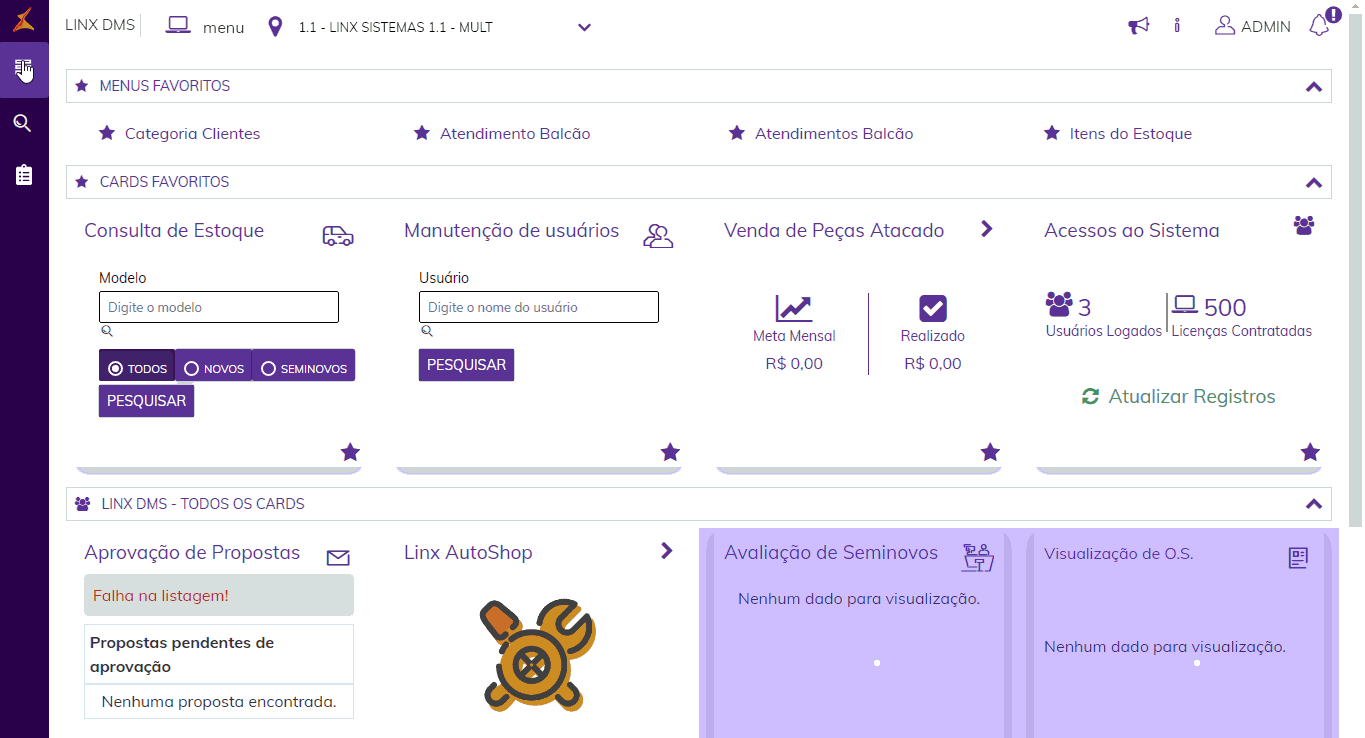Click "Nenhuma proposta encontrada." text
Viewport: 1365px width, 738px height.
tap(219, 702)
